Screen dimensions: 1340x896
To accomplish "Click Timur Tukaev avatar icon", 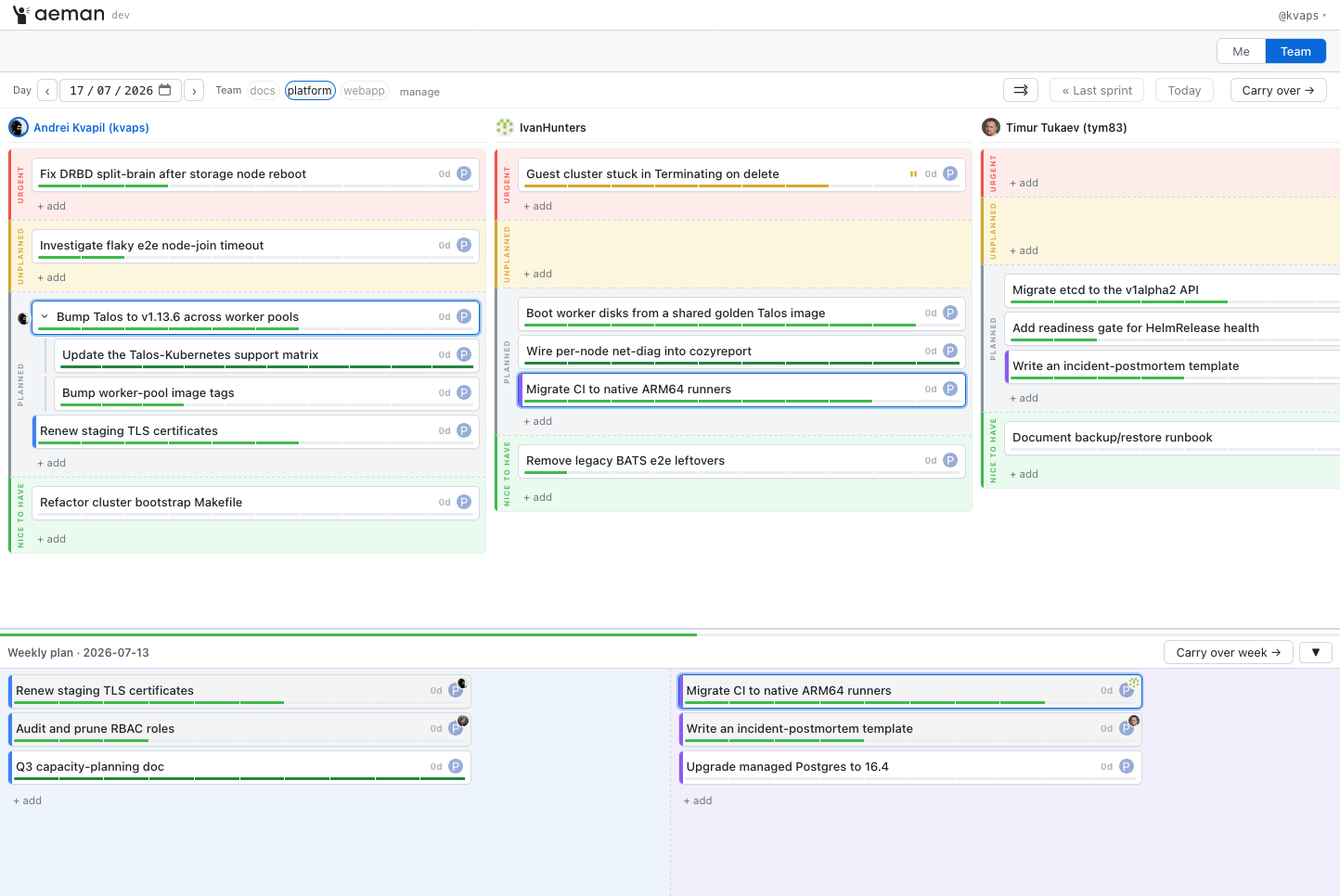I will tap(991, 127).
